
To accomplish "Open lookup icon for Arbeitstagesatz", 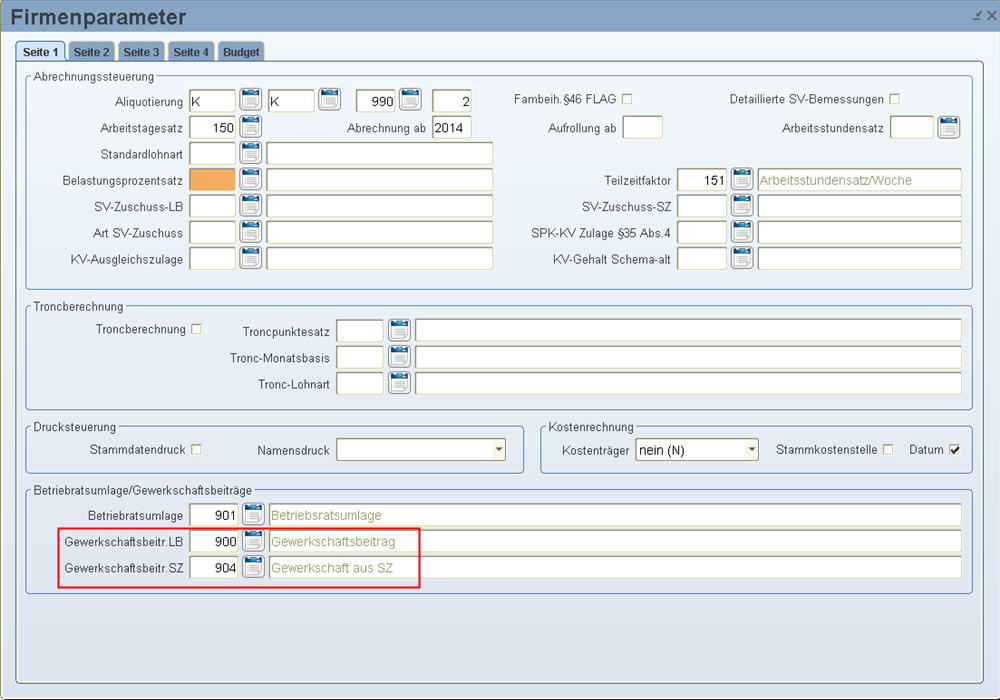I will [251, 126].
